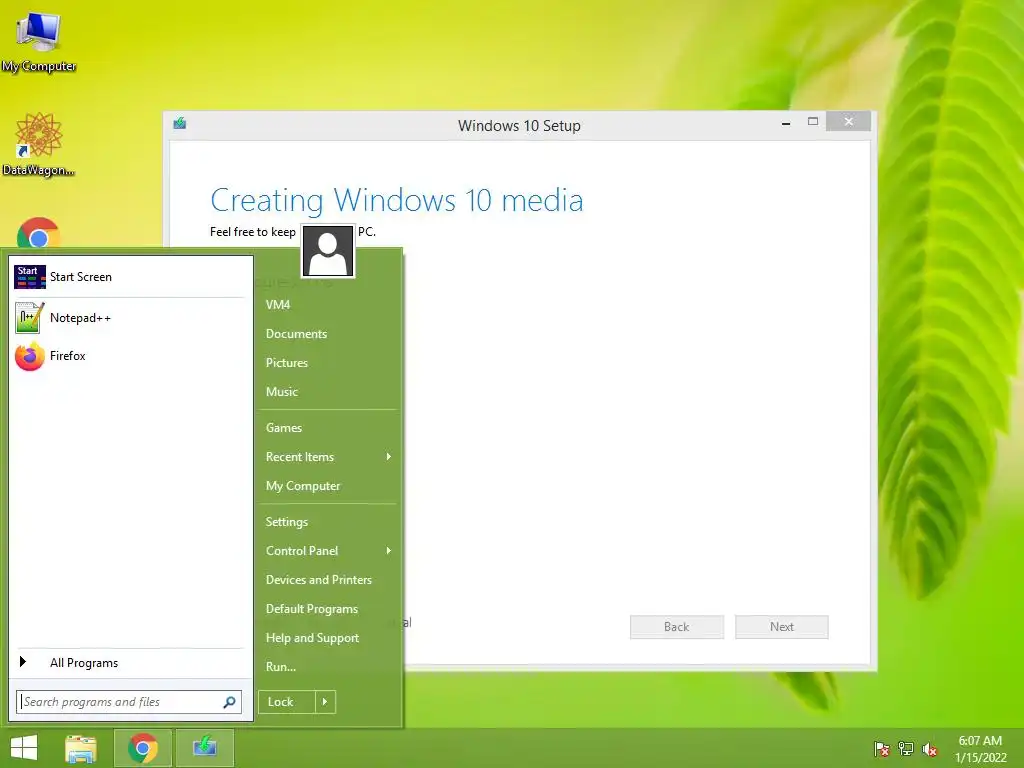Click the muted volume tray icon

tap(930, 749)
